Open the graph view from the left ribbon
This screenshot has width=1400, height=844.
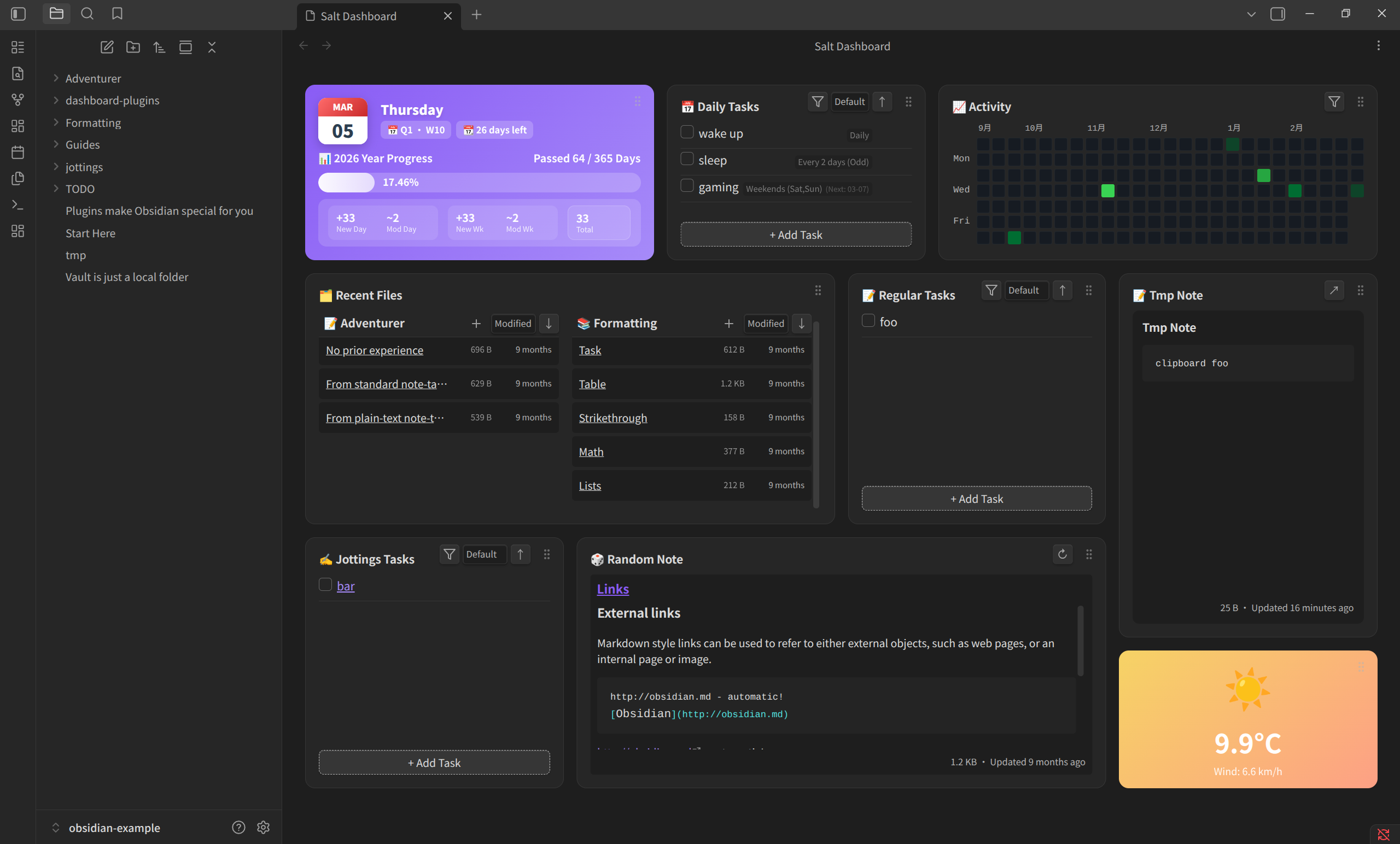point(17,99)
